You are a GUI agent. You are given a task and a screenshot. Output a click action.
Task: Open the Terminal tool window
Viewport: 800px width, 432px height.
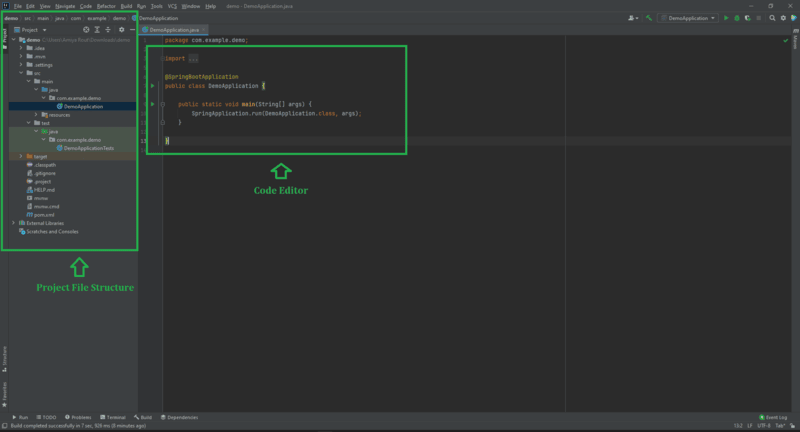click(113, 417)
